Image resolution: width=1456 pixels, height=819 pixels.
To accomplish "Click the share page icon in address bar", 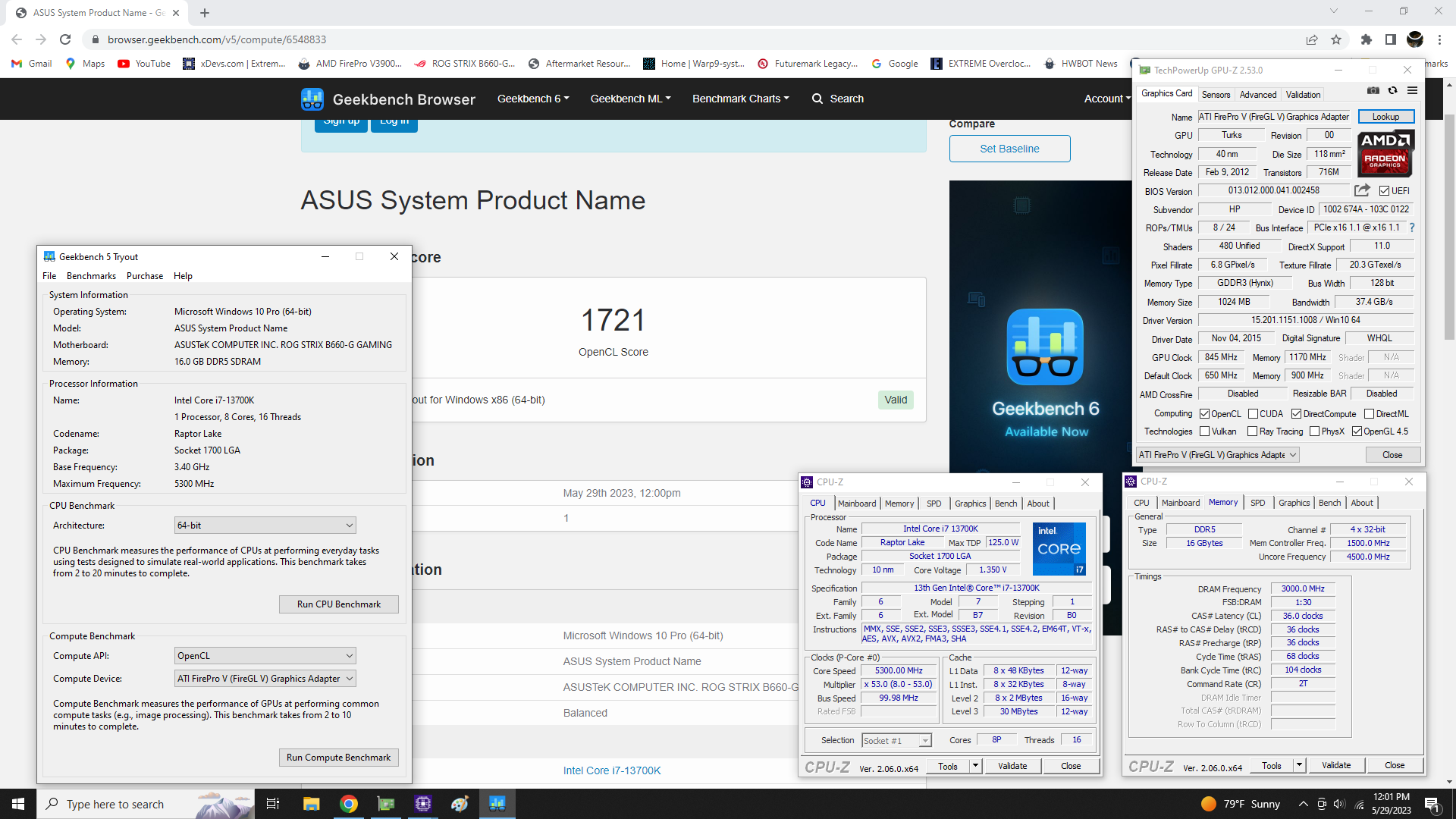I will (1312, 39).
